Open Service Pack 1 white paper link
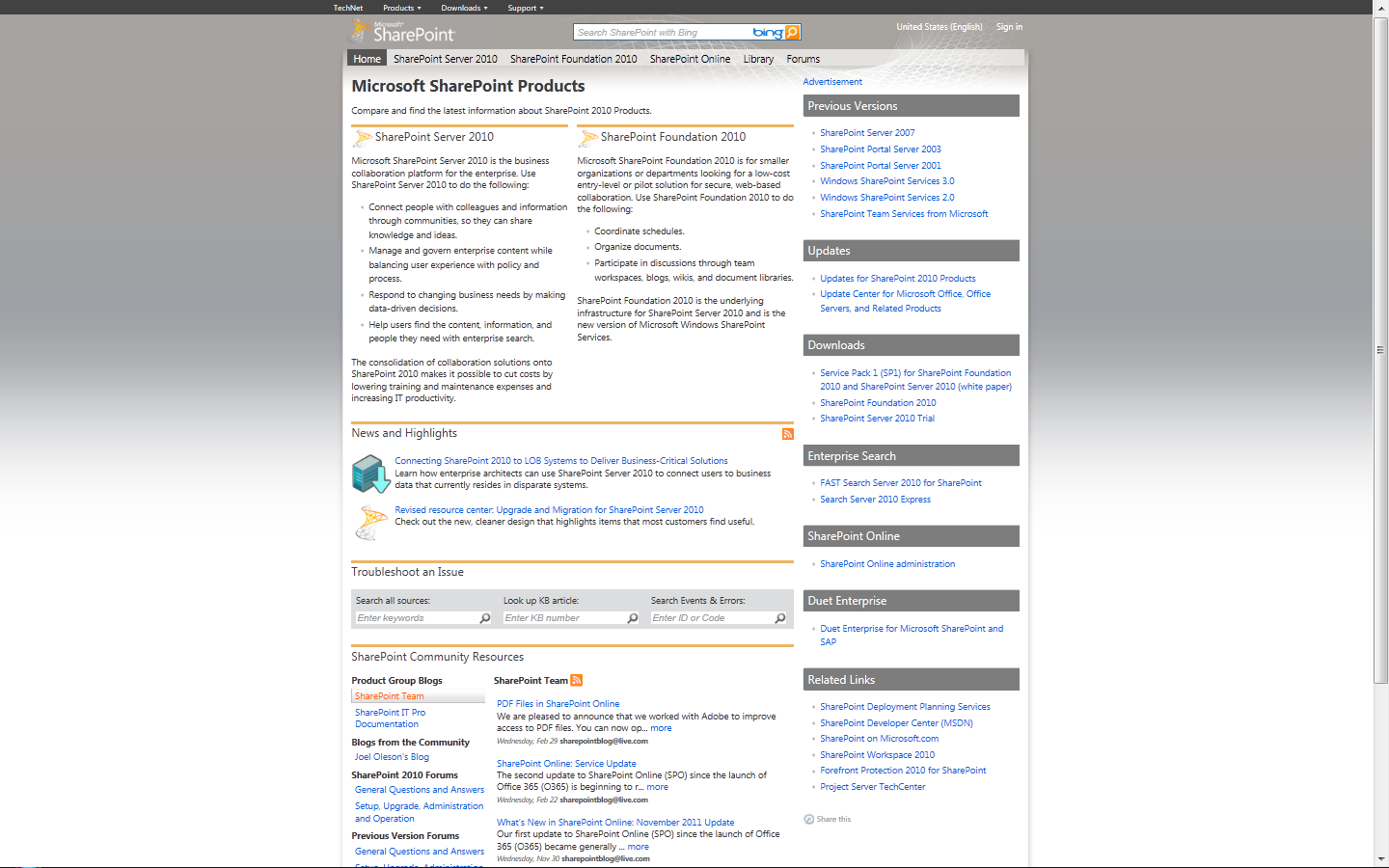The width and height of the screenshot is (1389, 868). click(916, 380)
